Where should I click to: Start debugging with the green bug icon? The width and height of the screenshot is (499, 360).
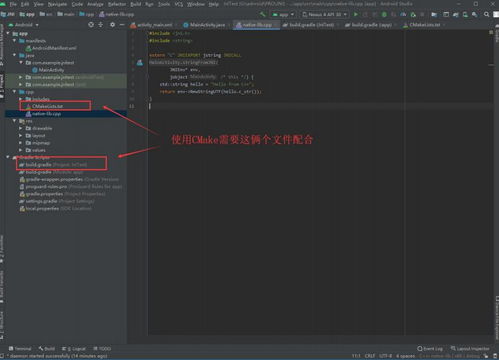(x=384, y=14)
